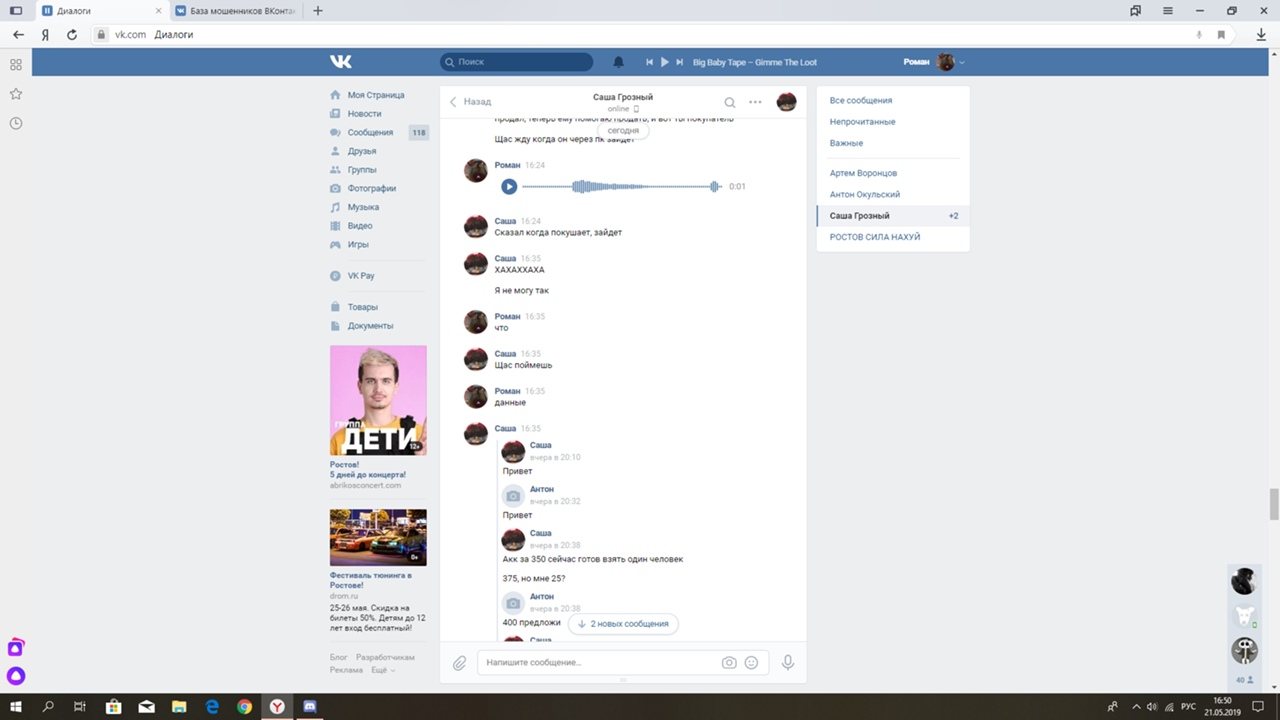Play the voice message from Роман

coord(509,186)
